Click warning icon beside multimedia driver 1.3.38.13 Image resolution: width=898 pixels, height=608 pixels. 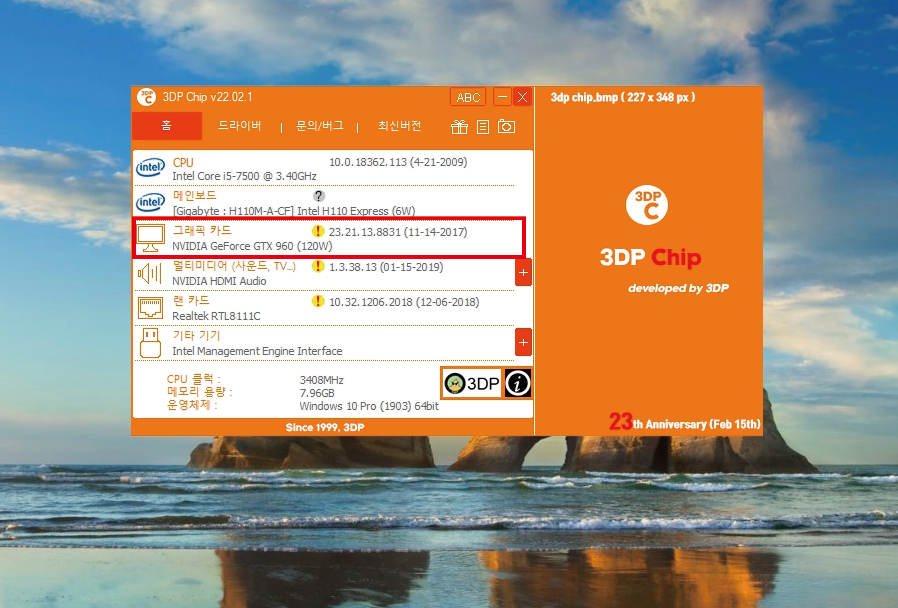click(318, 266)
